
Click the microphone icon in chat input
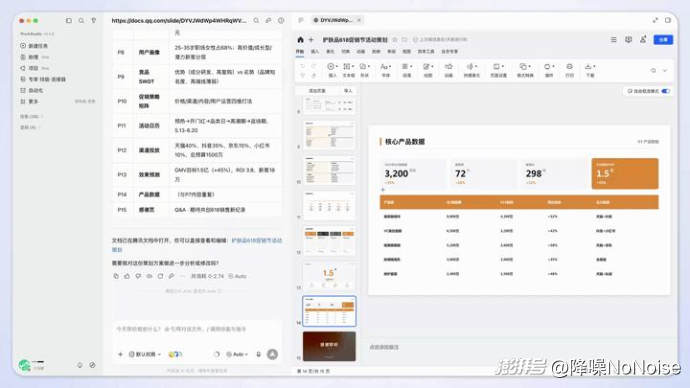[x=259, y=354]
